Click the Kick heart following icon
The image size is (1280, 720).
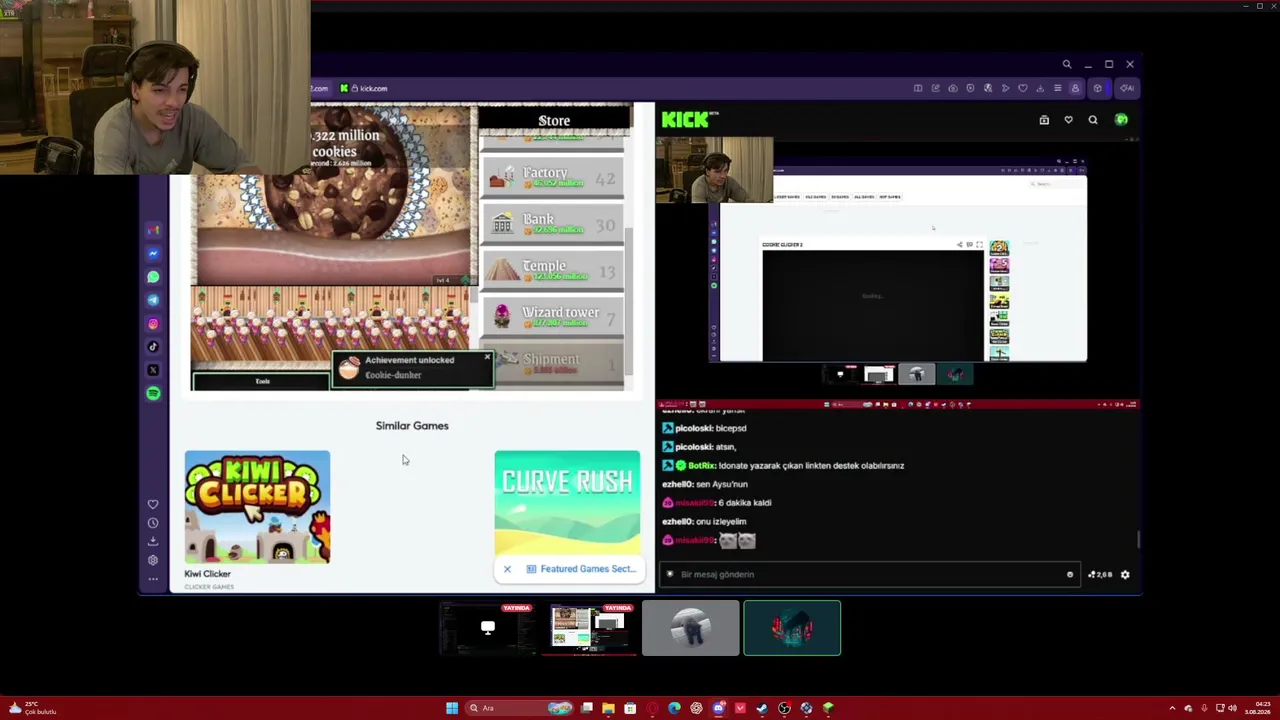[x=1068, y=120]
